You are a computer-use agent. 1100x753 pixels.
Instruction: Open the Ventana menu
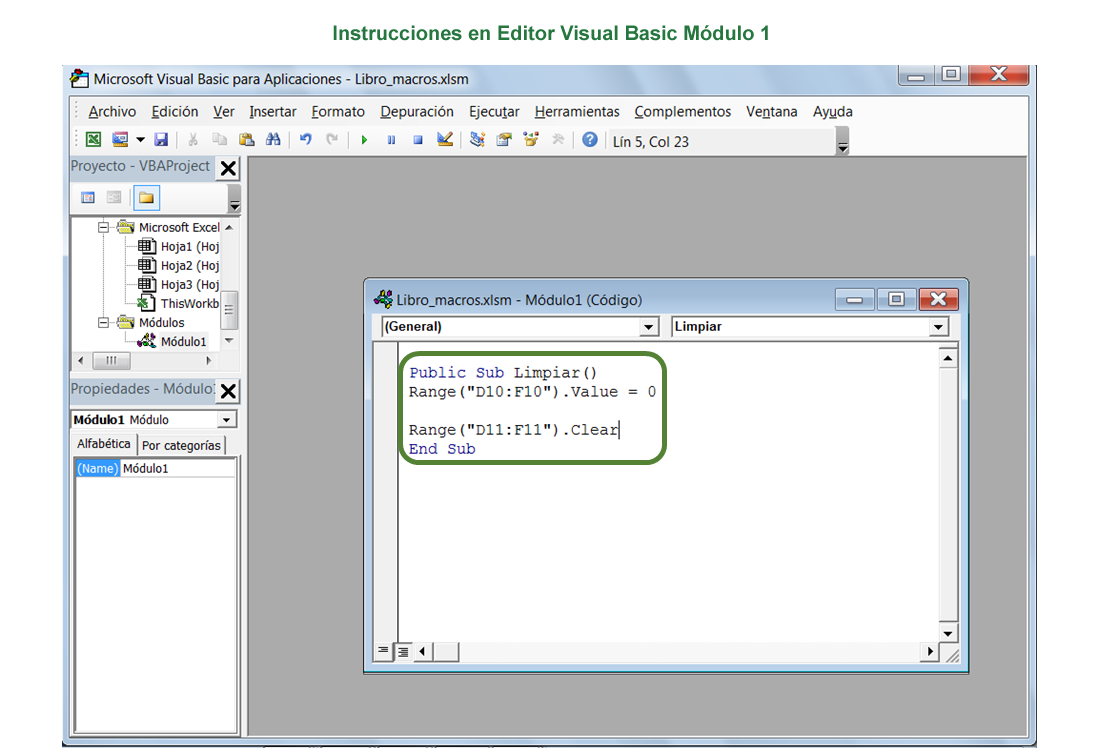772,112
